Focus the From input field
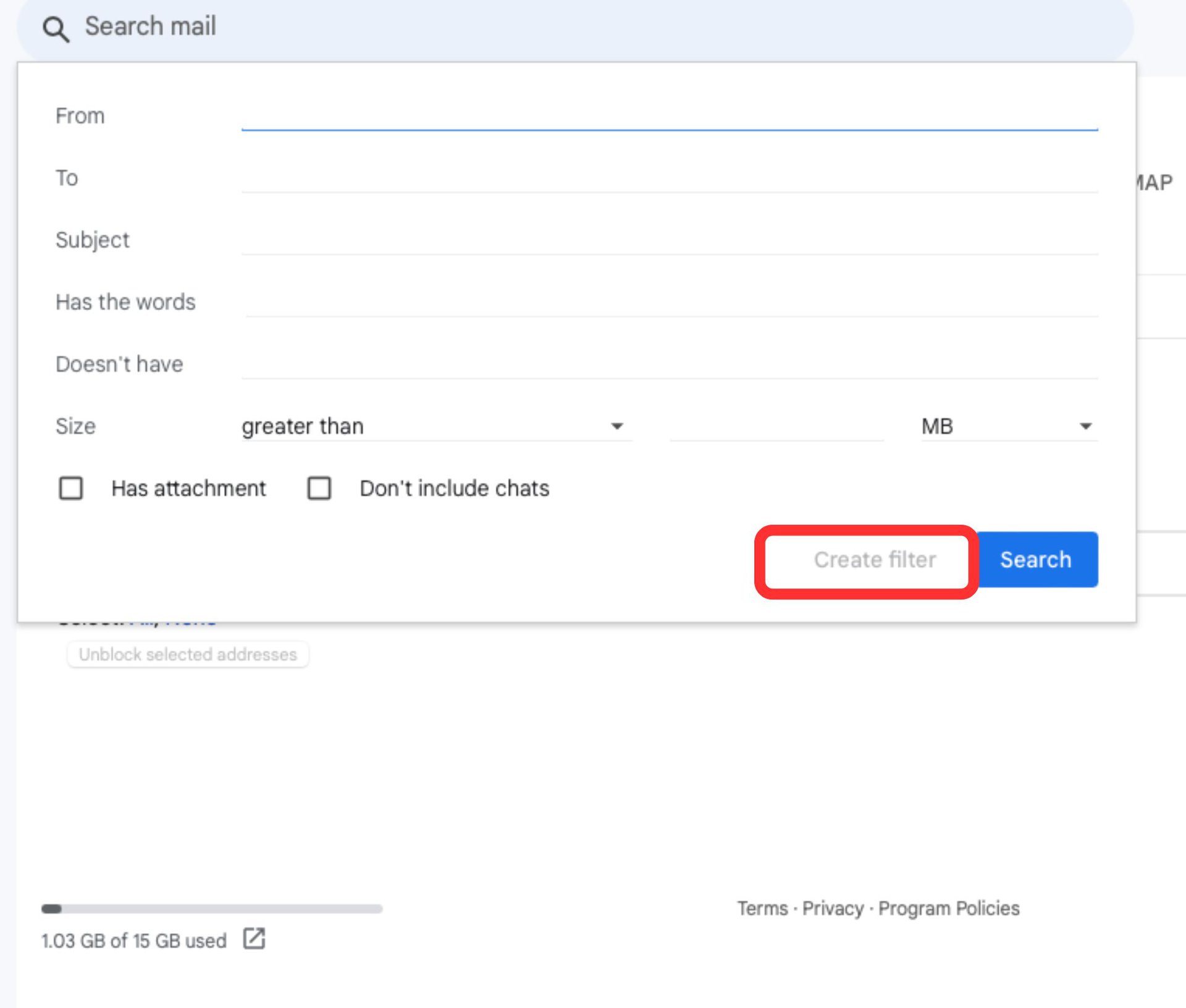Screen dimensions: 1186x1008 click(669, 116)
